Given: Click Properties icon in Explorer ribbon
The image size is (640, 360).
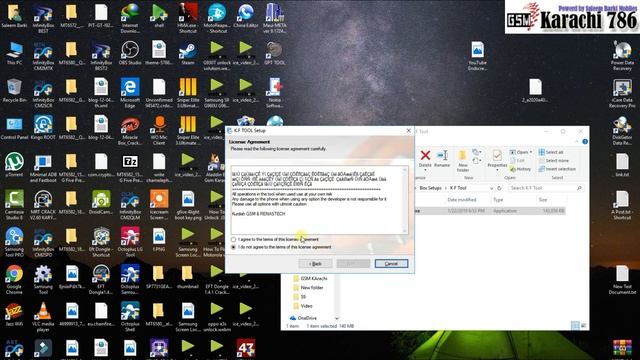Looking at the screenshot, I should [497, 160].
